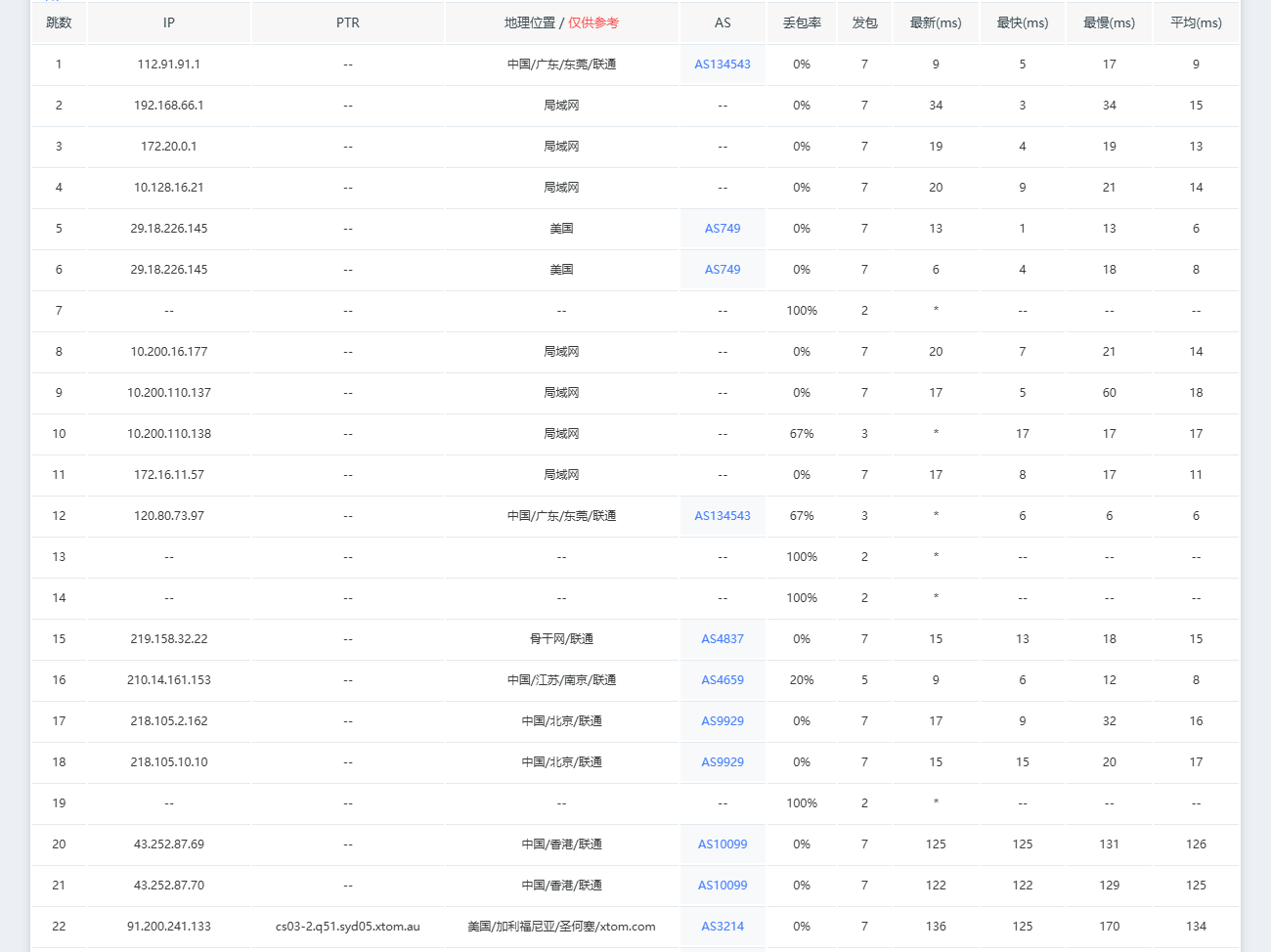Image resolution: width=1271 pixels, height=952 pixels.
Task: Follow the AS4659 link
Action: (x=723, y=680)
